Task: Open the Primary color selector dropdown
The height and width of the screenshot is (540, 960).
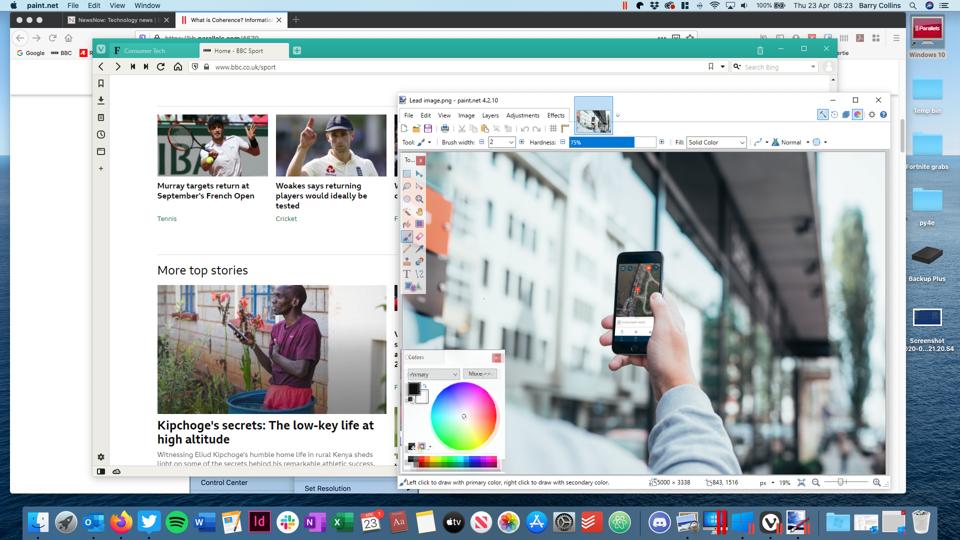Action: [433, 374]
